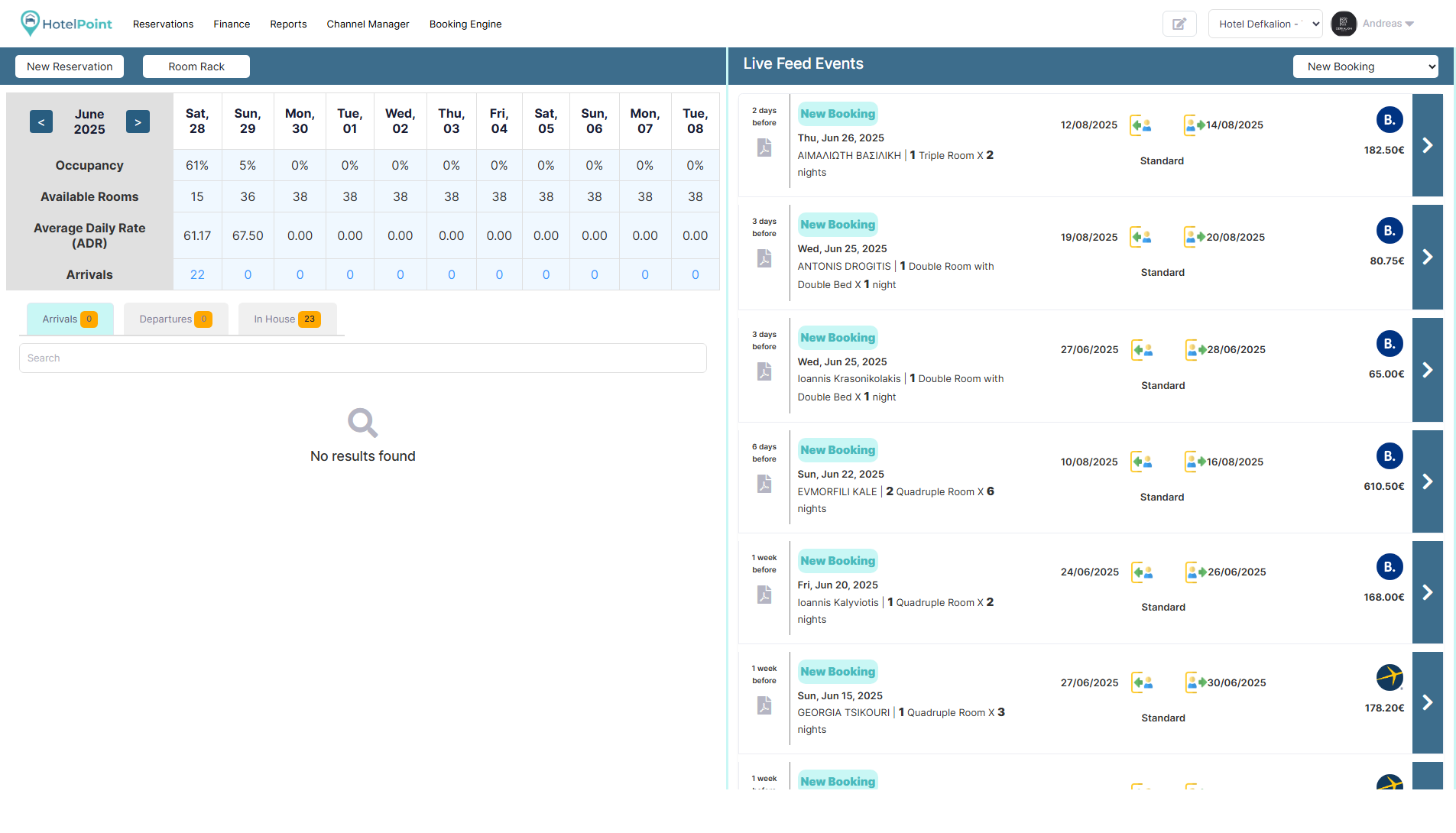Image resolution: width=1456 pixels, height=833 pixels.
Task: Click available rooms value 15
Action: pos(197,196)
